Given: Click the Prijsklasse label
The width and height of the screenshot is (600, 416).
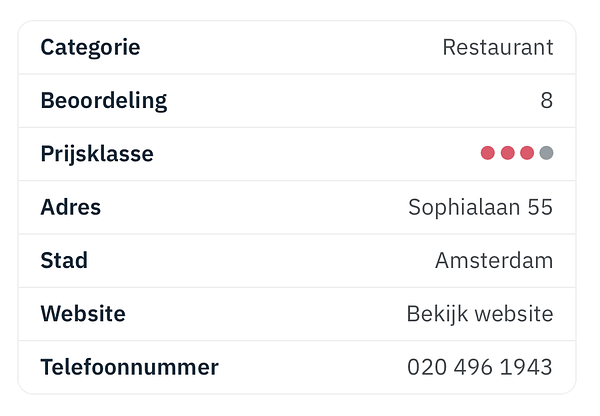Looking at the screenshot, I should coord(97,154).
